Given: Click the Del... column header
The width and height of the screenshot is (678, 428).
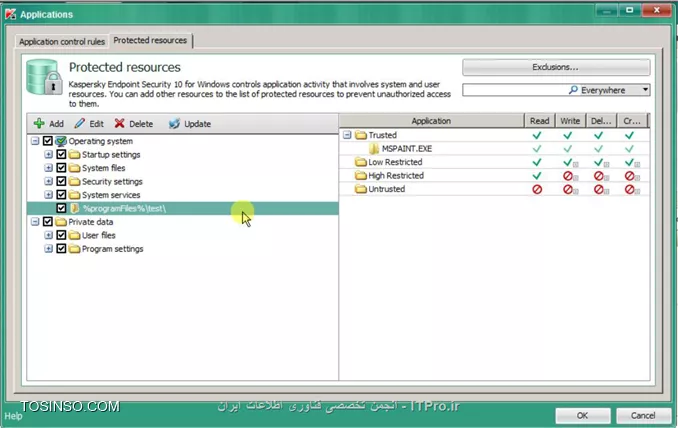Looking at the screenshot, I should (x=601, y=121).
